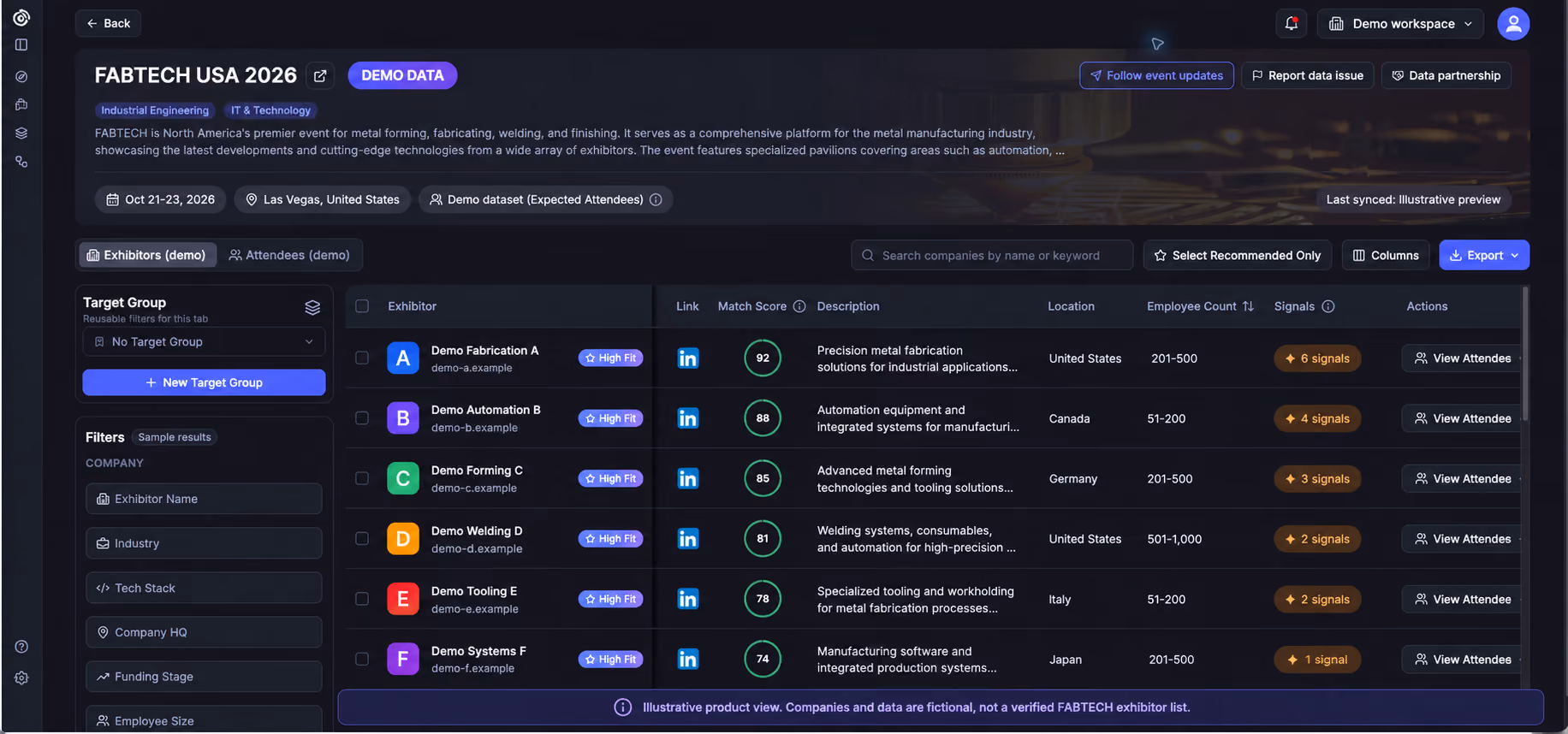Show Signals column info icon
Viewport: 1568px width, 734px height.
1328,306
